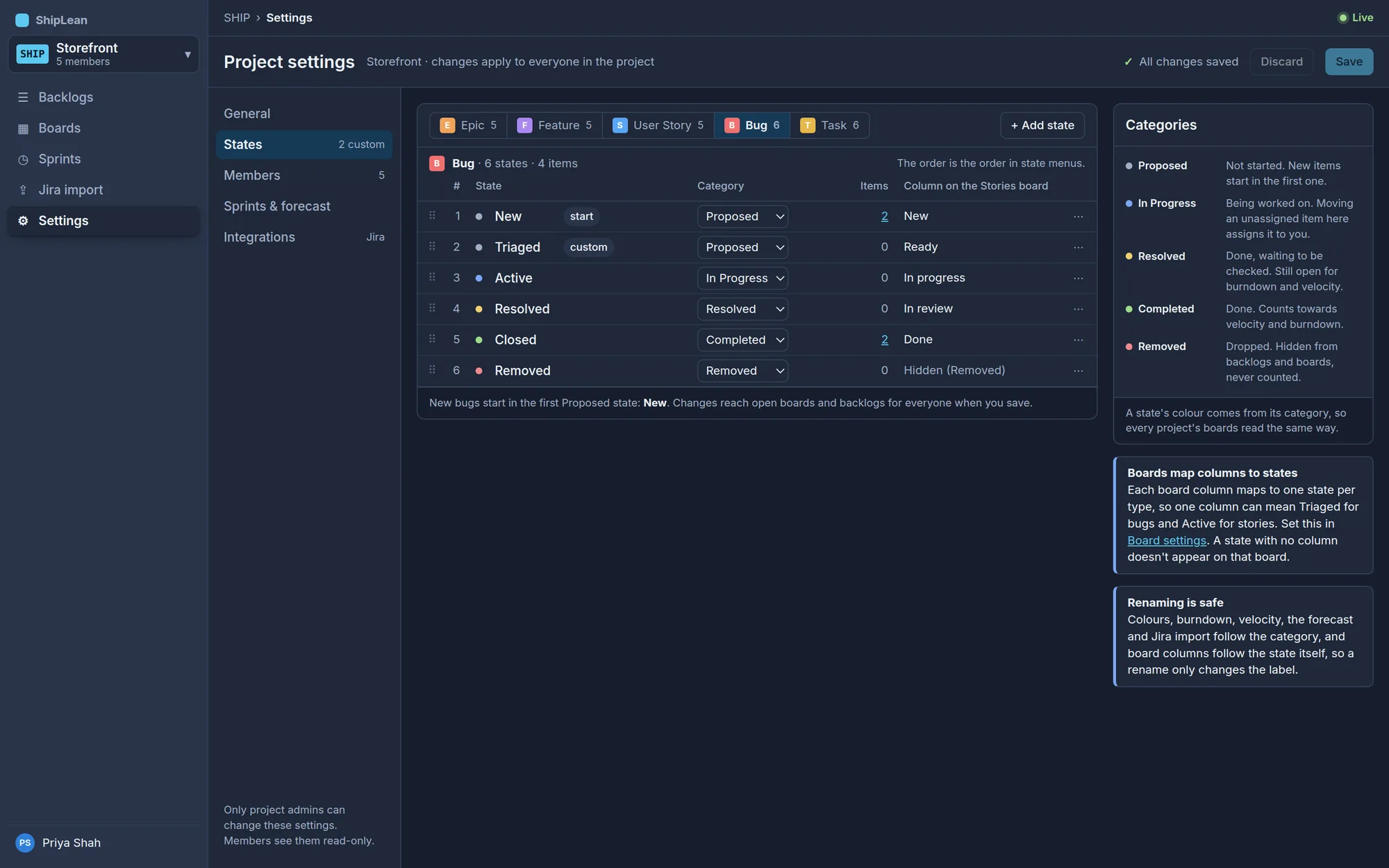Open the more options menu for Removed row

point(1078,371)
